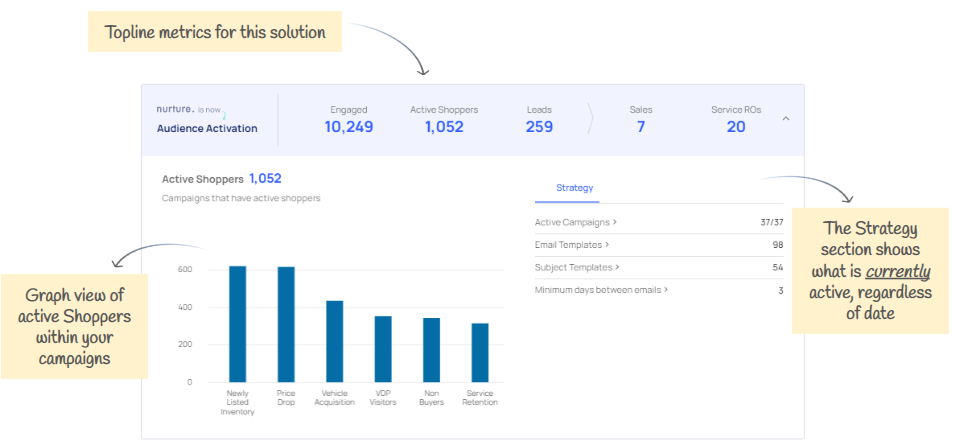Open the Active Campaigns link
Viewport: 961px width, 447px height.
575,222
